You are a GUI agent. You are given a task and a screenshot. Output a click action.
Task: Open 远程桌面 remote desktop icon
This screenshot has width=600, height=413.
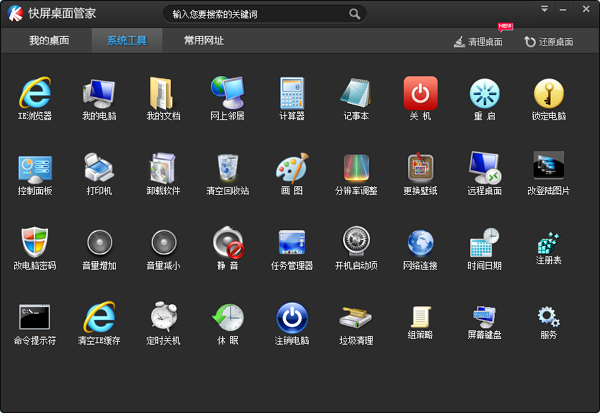[485, 168]
